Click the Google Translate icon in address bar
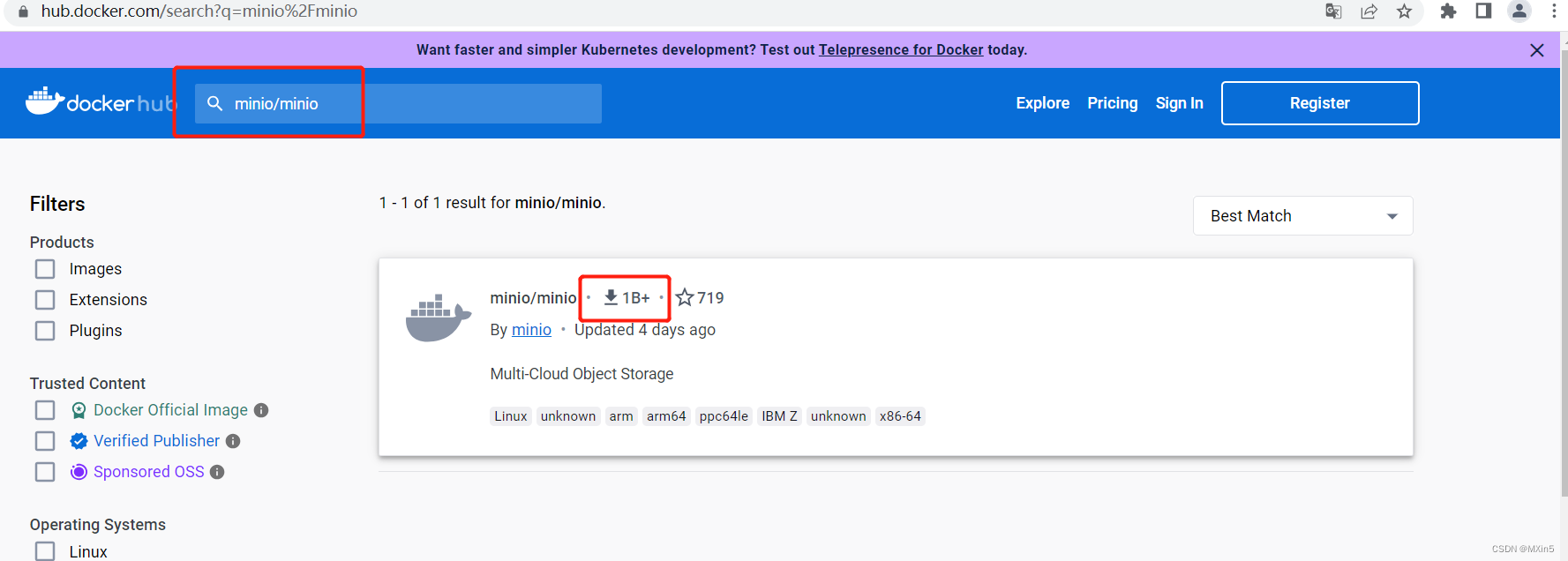Screen dimensions: 1568x561 pos(1333,11)
